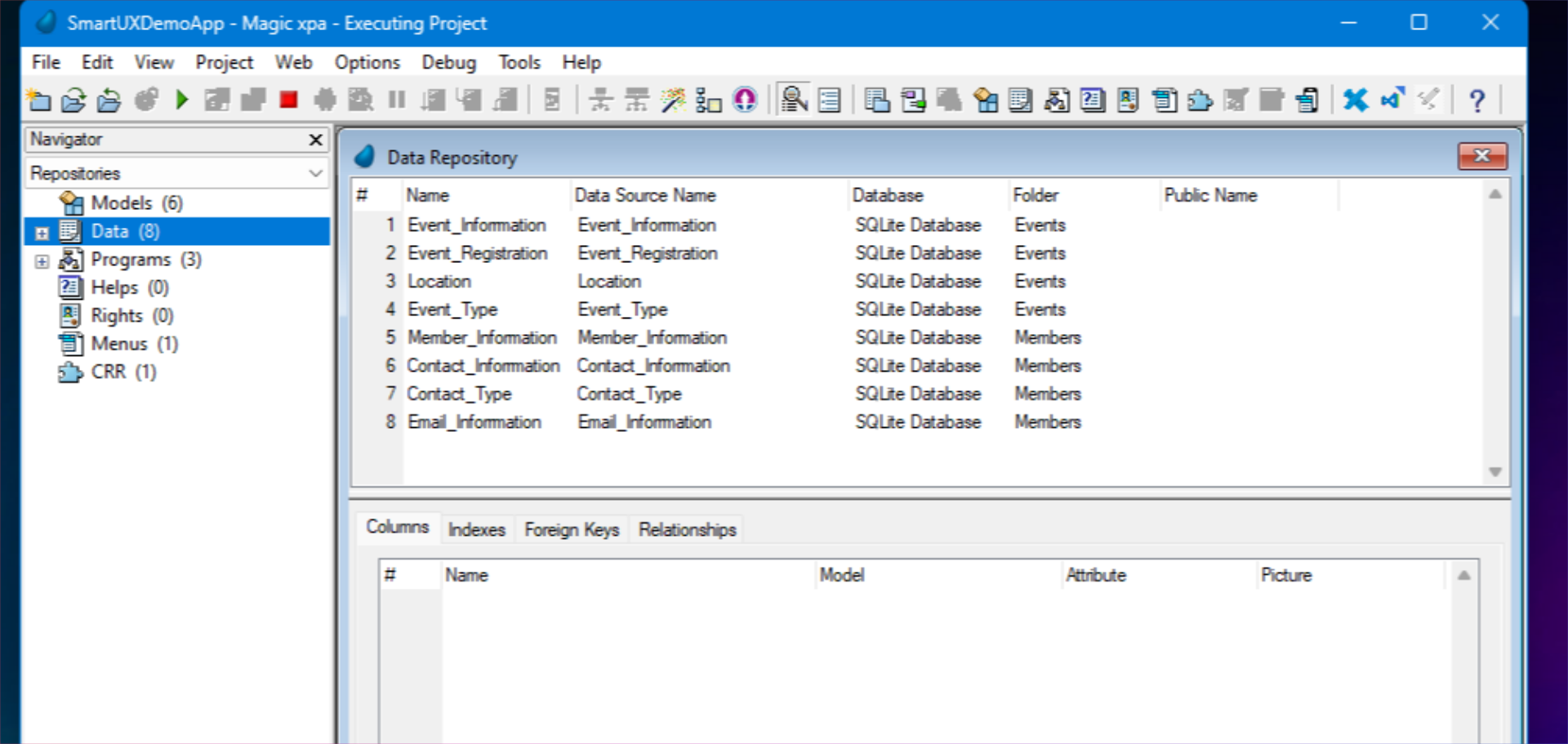Screen dimensions: 1568x744
Task: Open Visual Studio integration from the toolbar
Action: click(1392, 99)
